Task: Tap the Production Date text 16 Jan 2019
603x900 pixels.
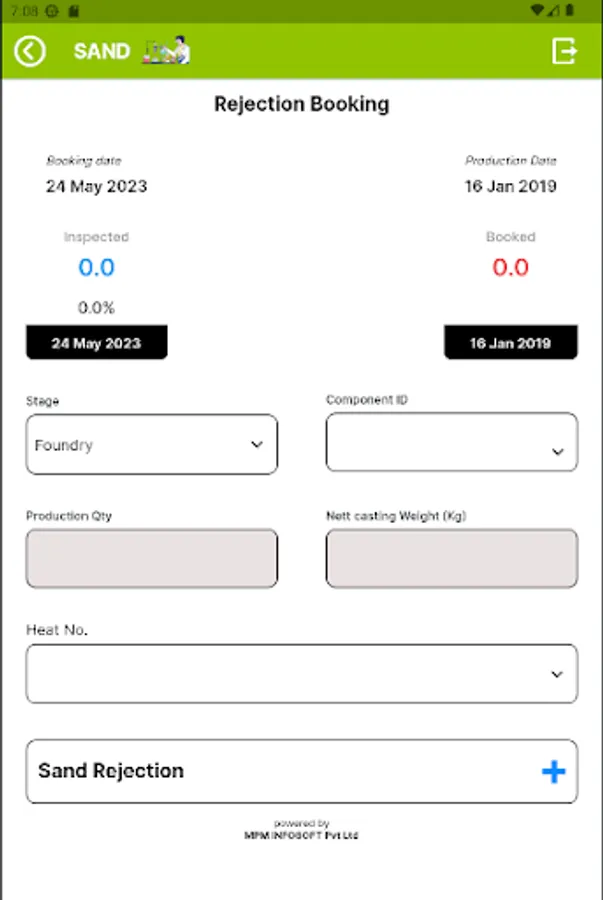Action: [510, 186]
